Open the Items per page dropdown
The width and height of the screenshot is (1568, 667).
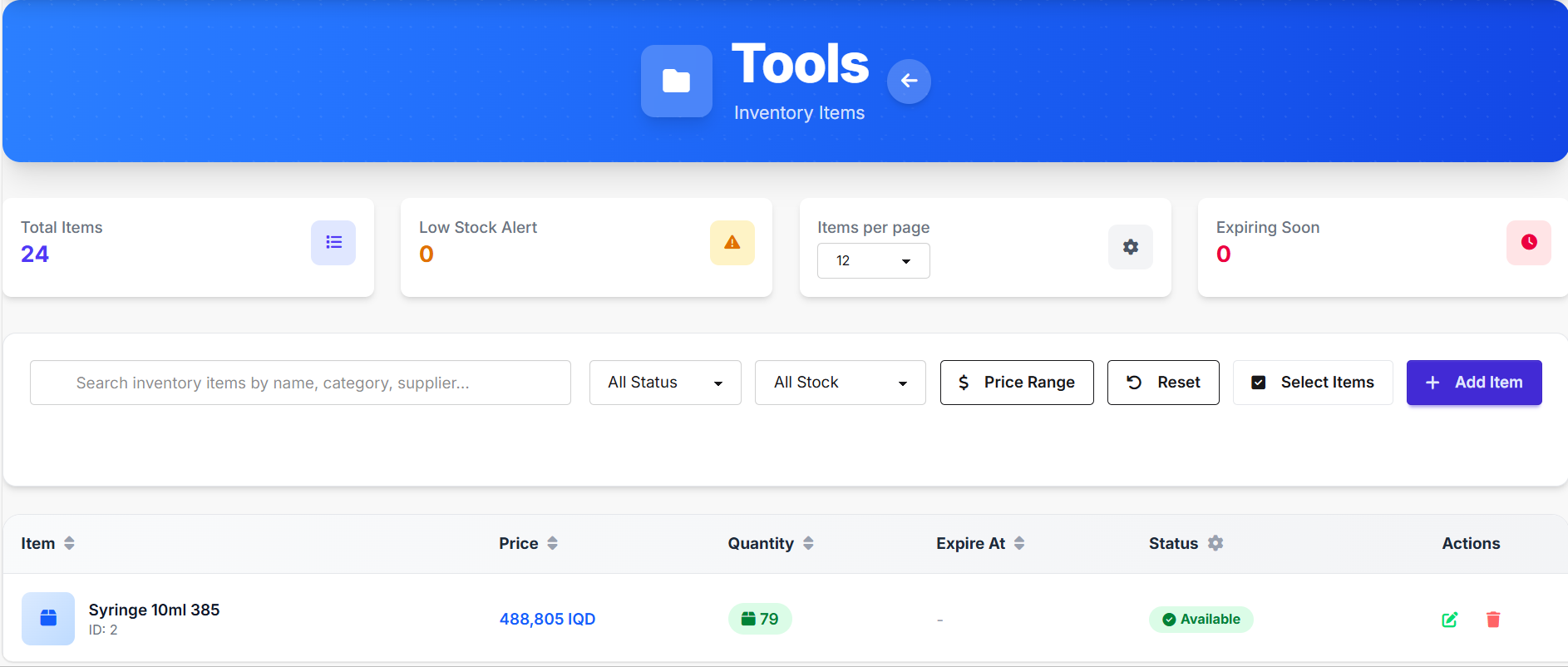coord(873,261)
